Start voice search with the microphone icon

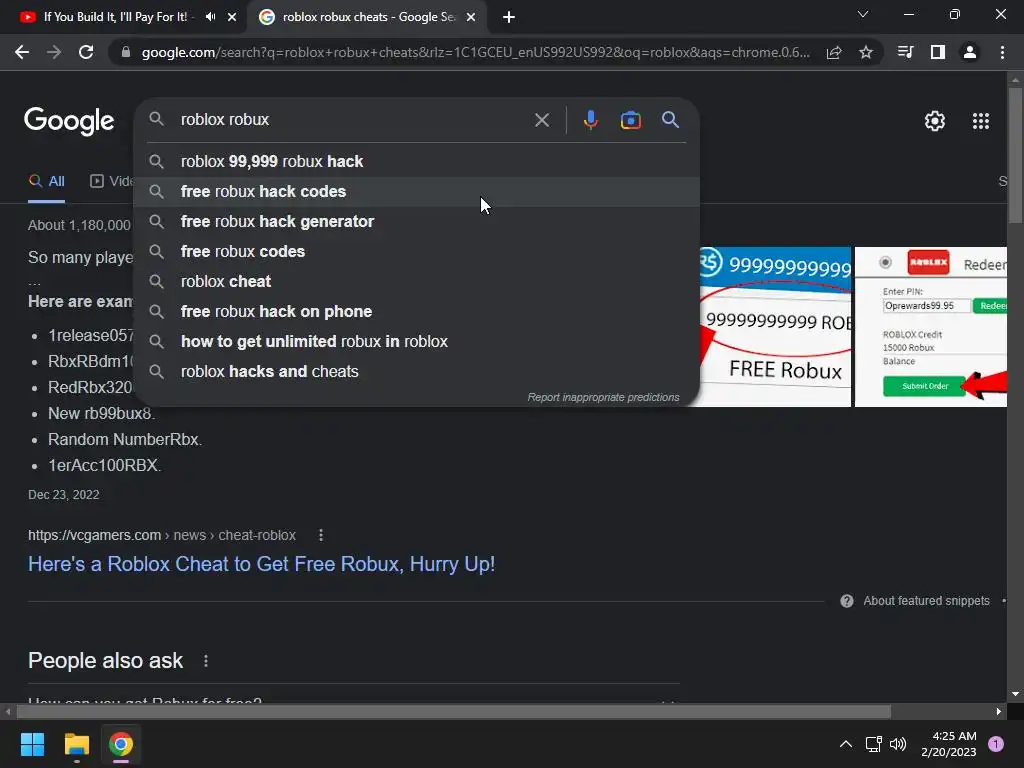point(590,120)
